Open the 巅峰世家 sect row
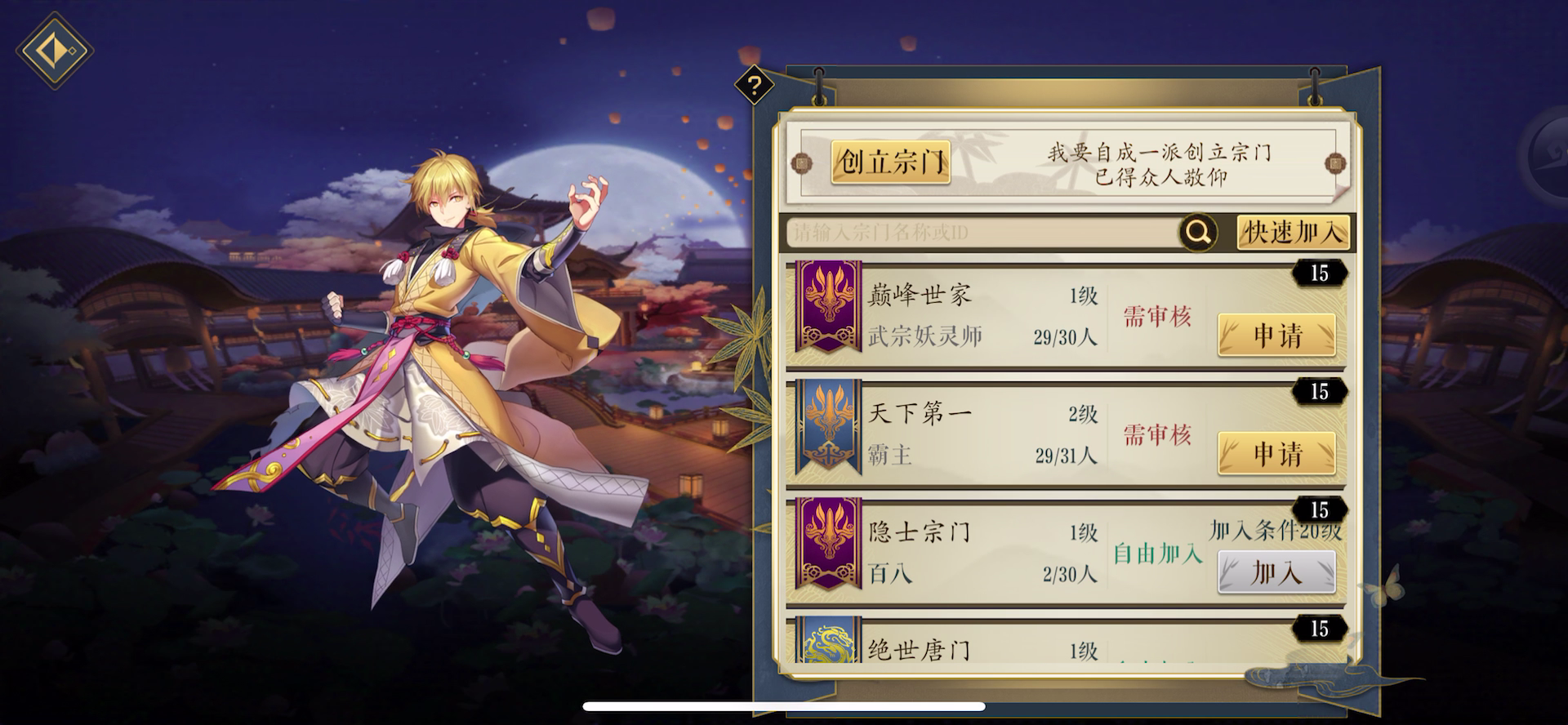Screen dimensions: 1568x725 point(1066,315)
